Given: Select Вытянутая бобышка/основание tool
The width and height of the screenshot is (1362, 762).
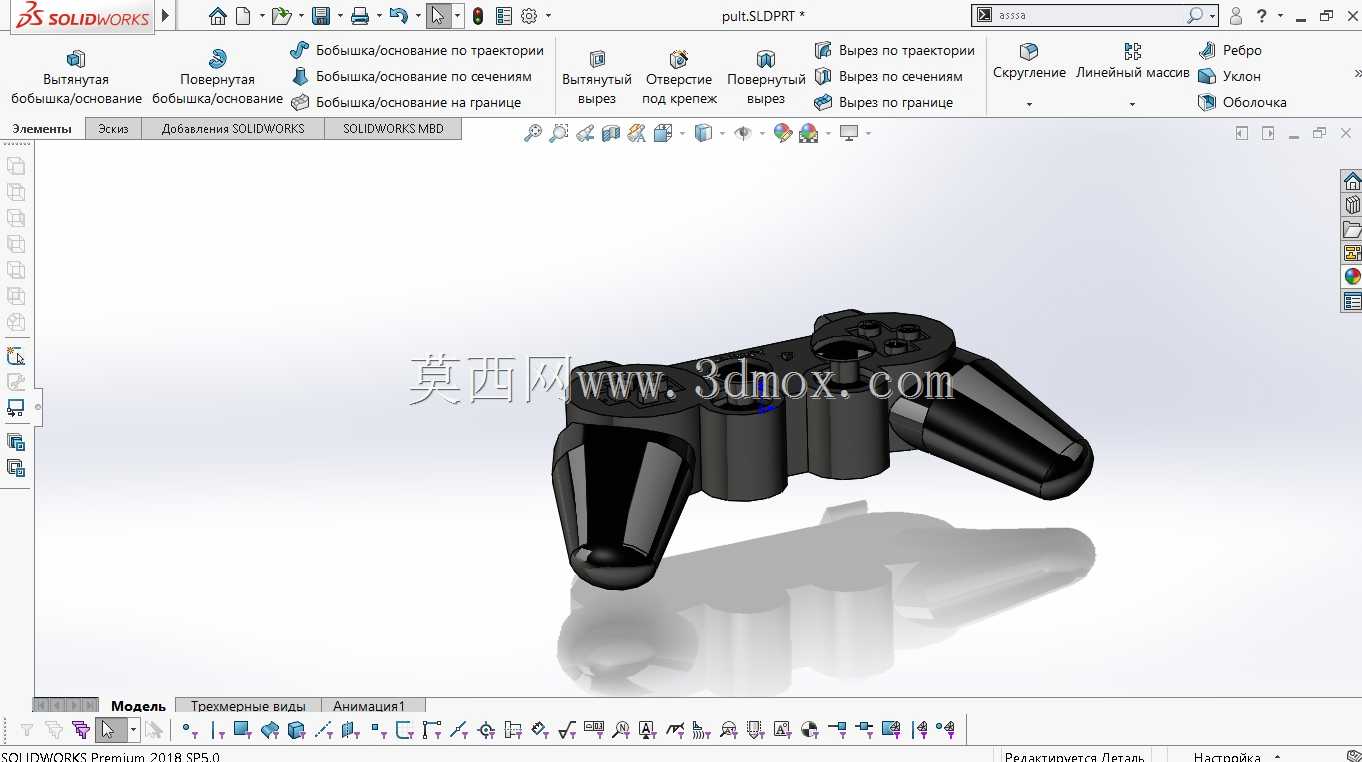Looking at the screenshot, I should pos(76,77).
